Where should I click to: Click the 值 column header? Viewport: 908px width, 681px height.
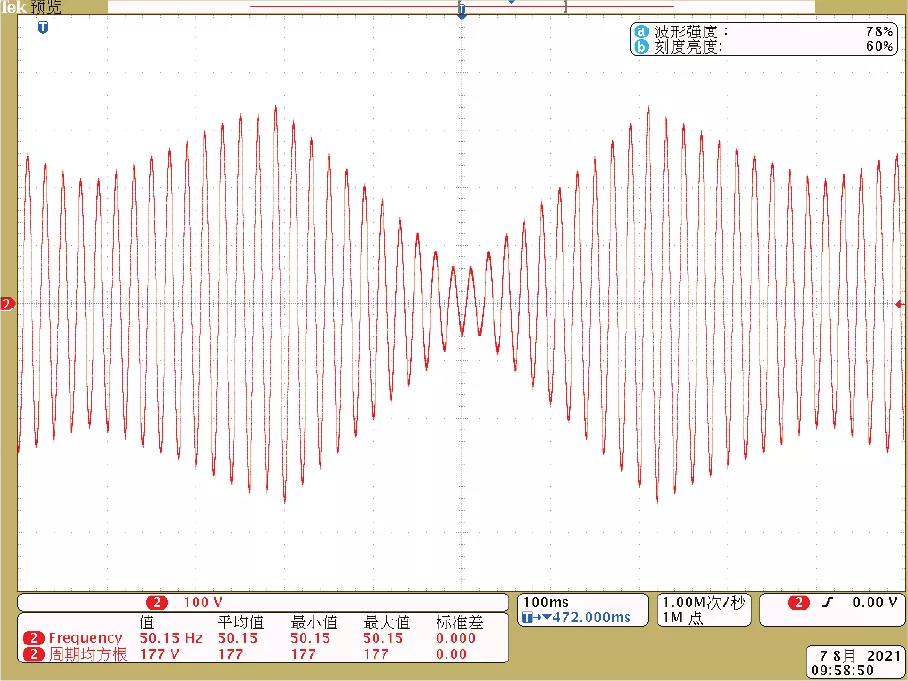[x=147, y=623]
